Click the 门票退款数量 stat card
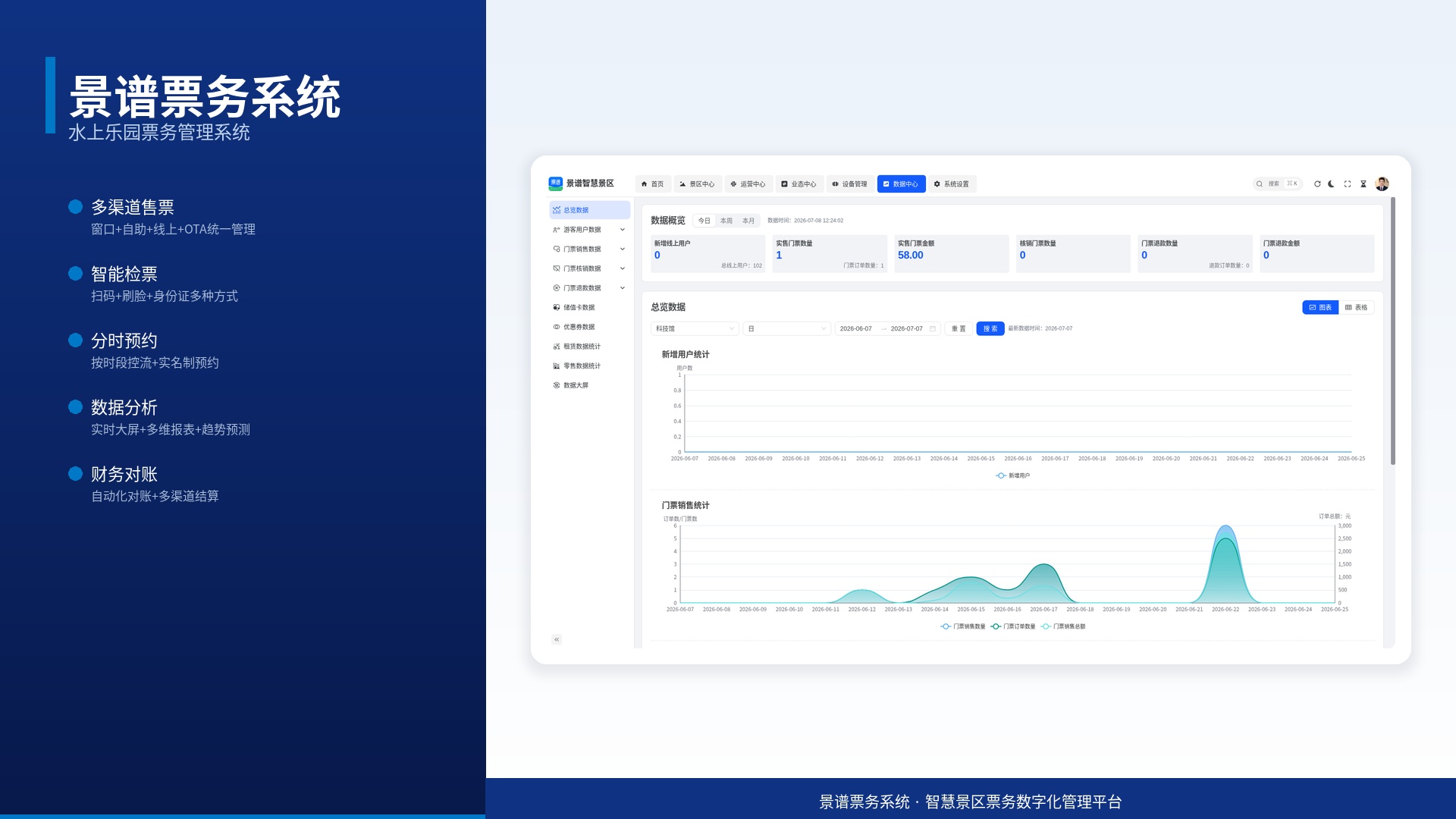 [1195, 254]
